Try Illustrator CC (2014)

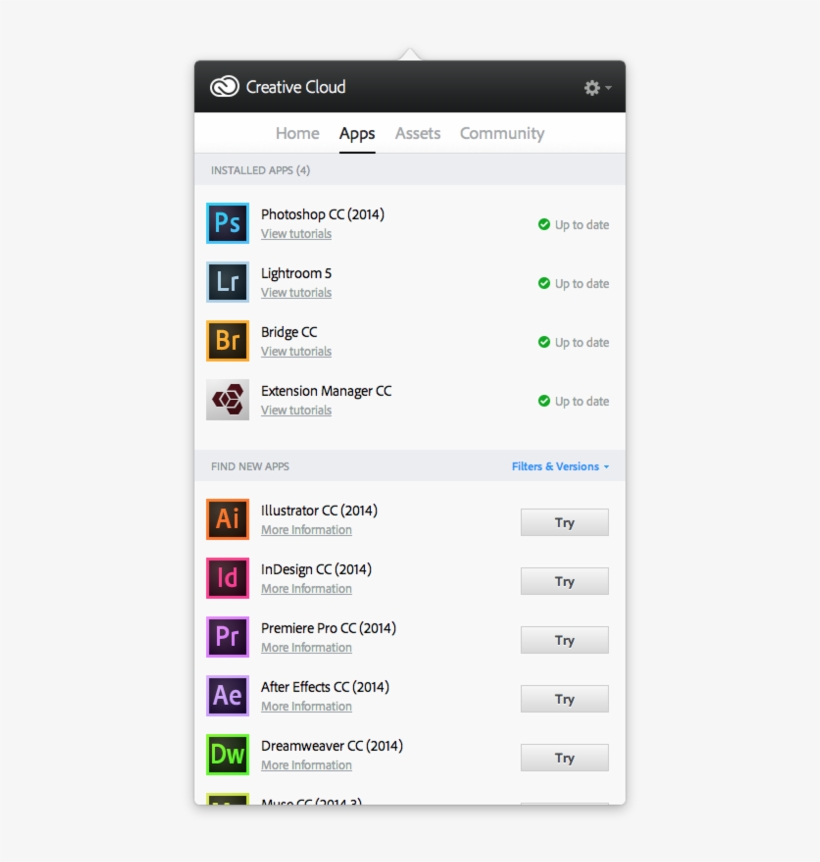pyautogui.click(x=564, y=522)
